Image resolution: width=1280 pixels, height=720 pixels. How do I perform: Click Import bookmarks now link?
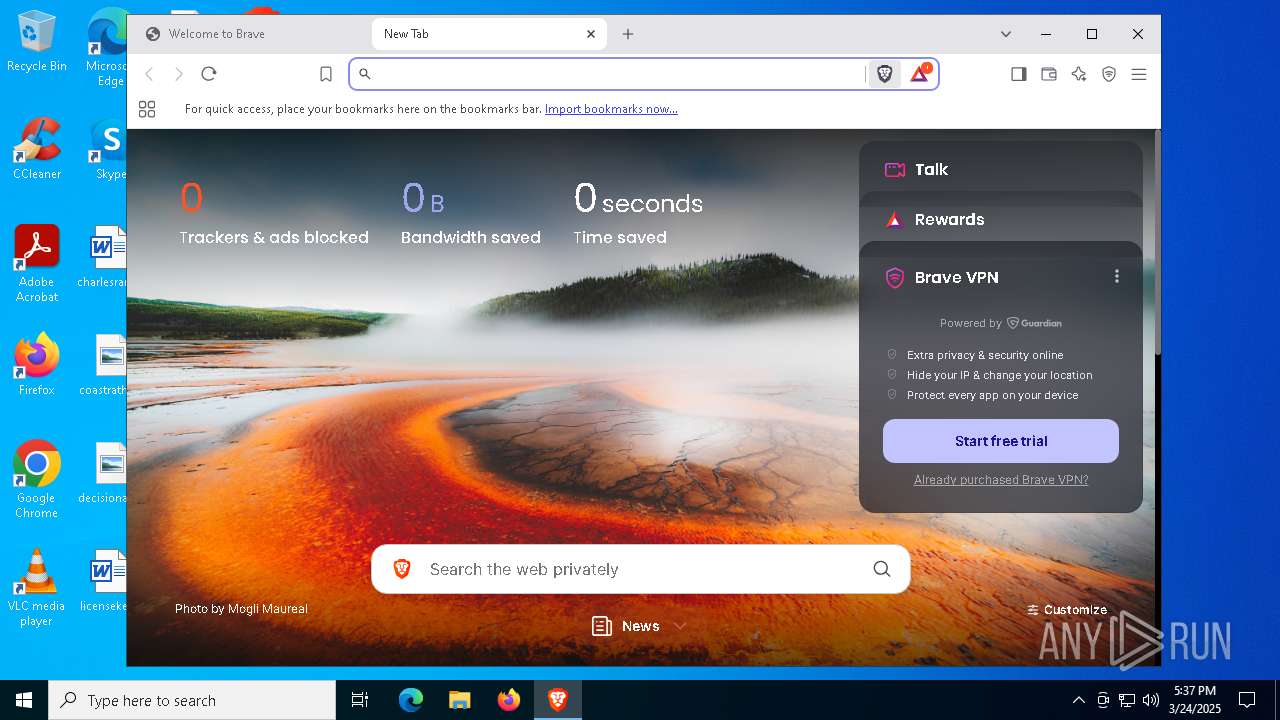611,109
